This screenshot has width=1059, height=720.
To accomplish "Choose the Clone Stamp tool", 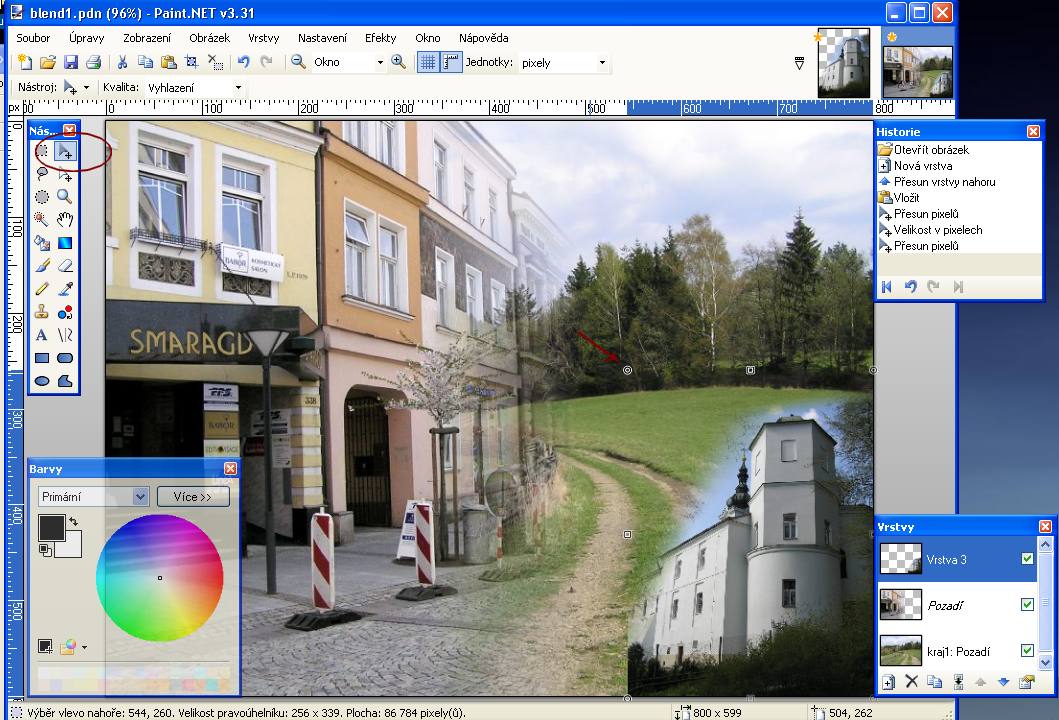I will (x=42, y=312).
